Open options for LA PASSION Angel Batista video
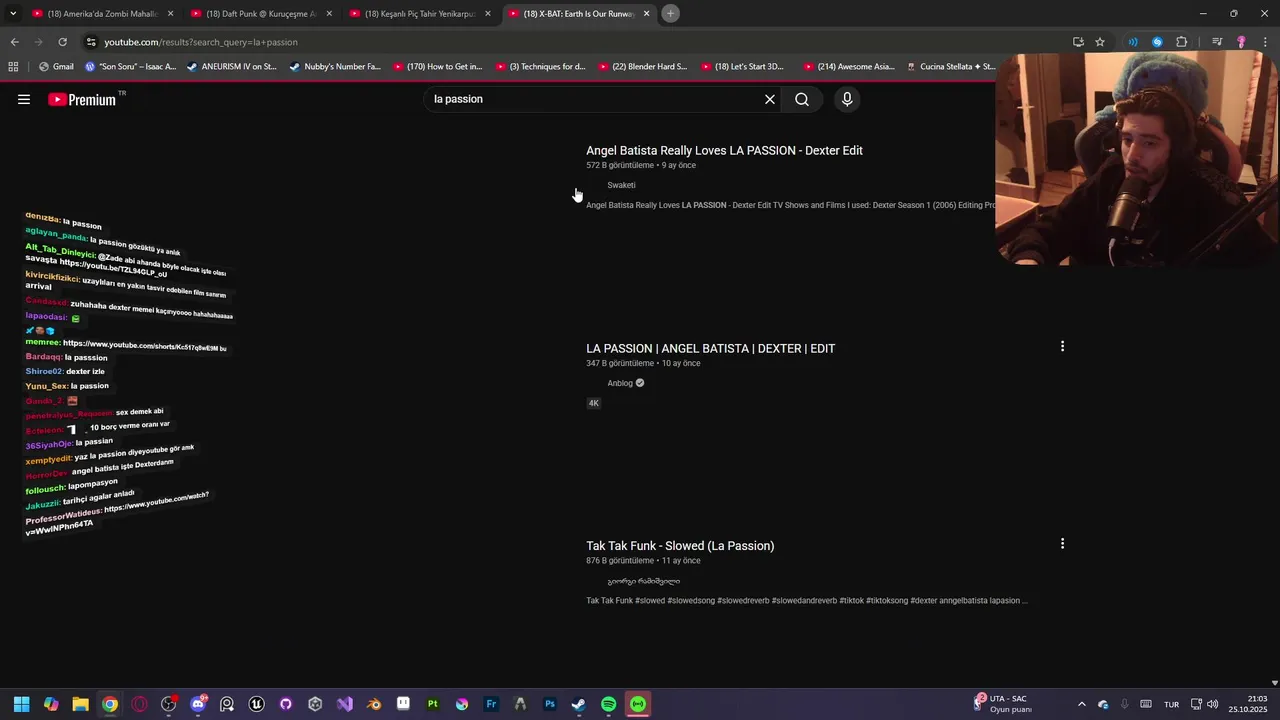1280x720 pixels. pos(1062,346)
